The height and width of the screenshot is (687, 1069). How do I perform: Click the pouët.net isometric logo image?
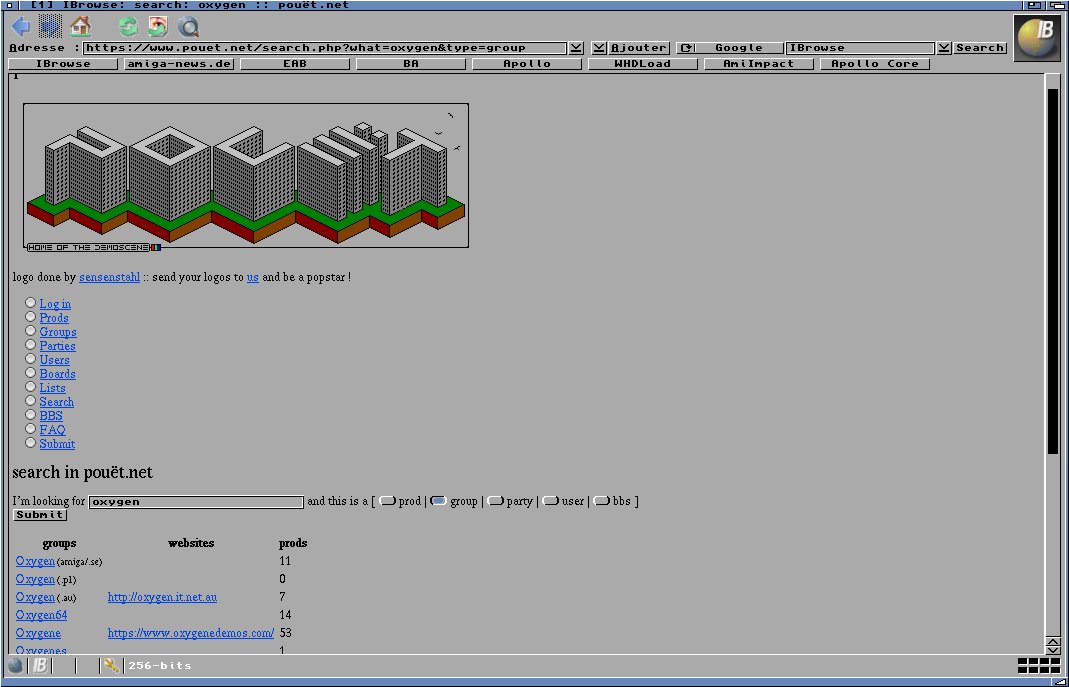click(x=246, y=177)
